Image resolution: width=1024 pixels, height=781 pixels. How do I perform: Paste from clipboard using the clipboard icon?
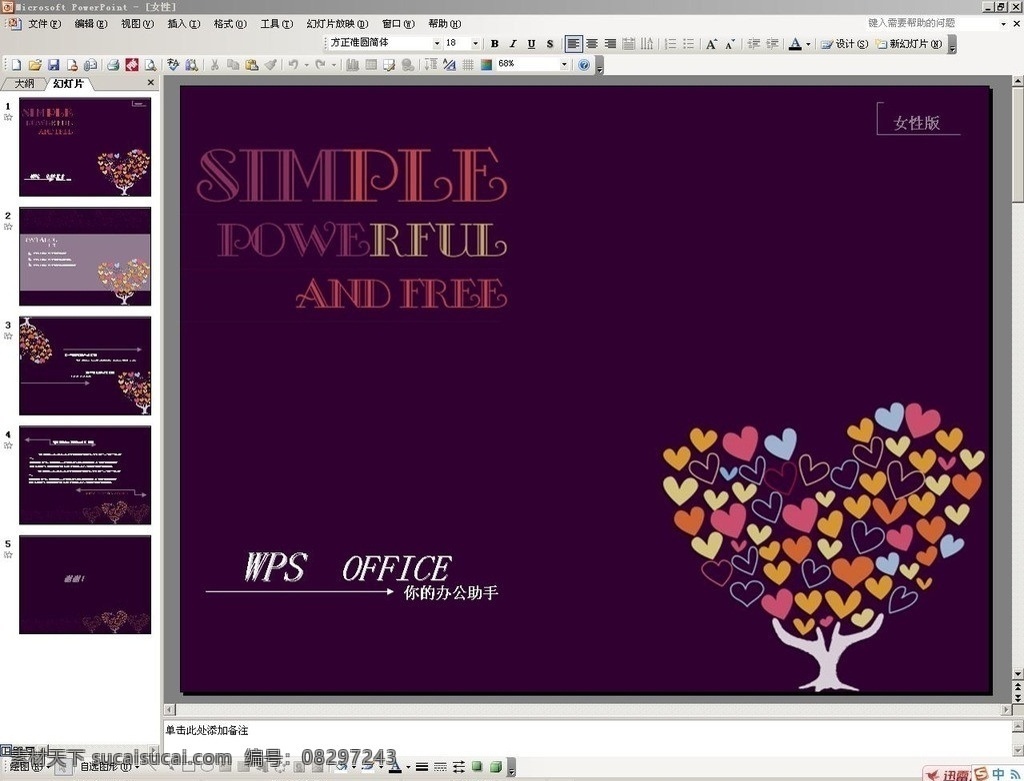(x=251, y=65)
